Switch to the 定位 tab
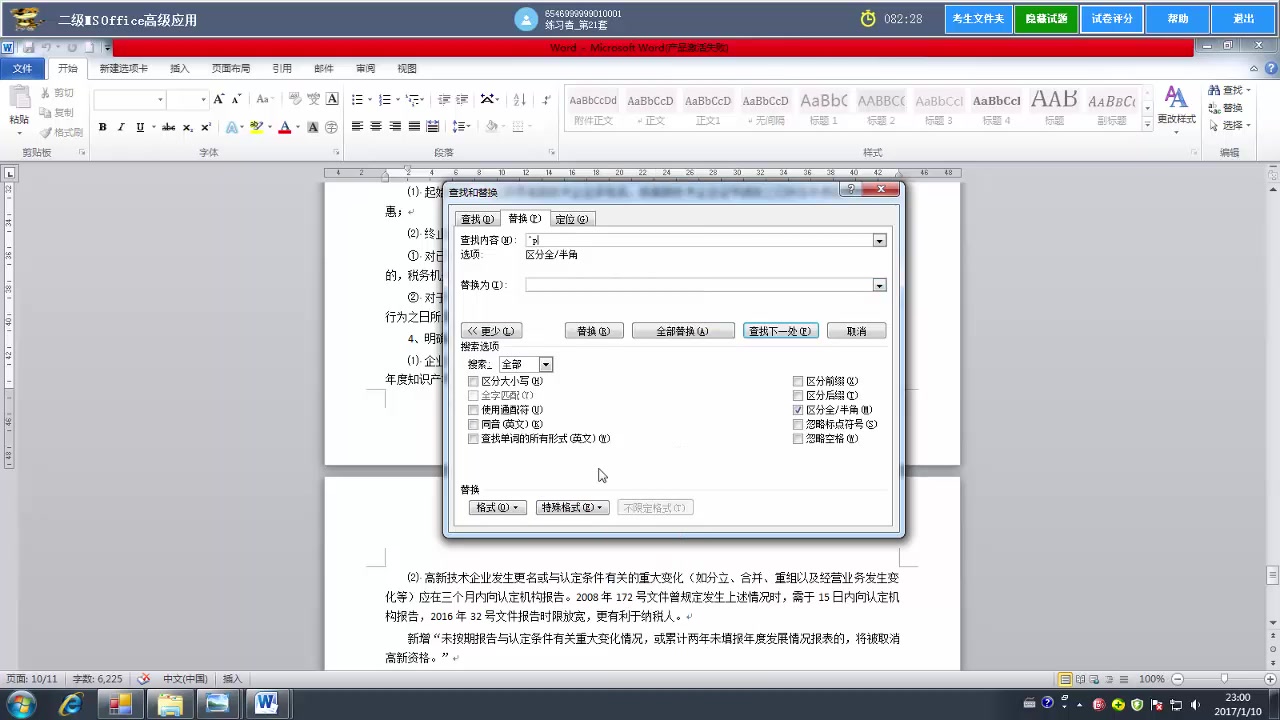Screen dimensions: 1280x720 [572, 219]
